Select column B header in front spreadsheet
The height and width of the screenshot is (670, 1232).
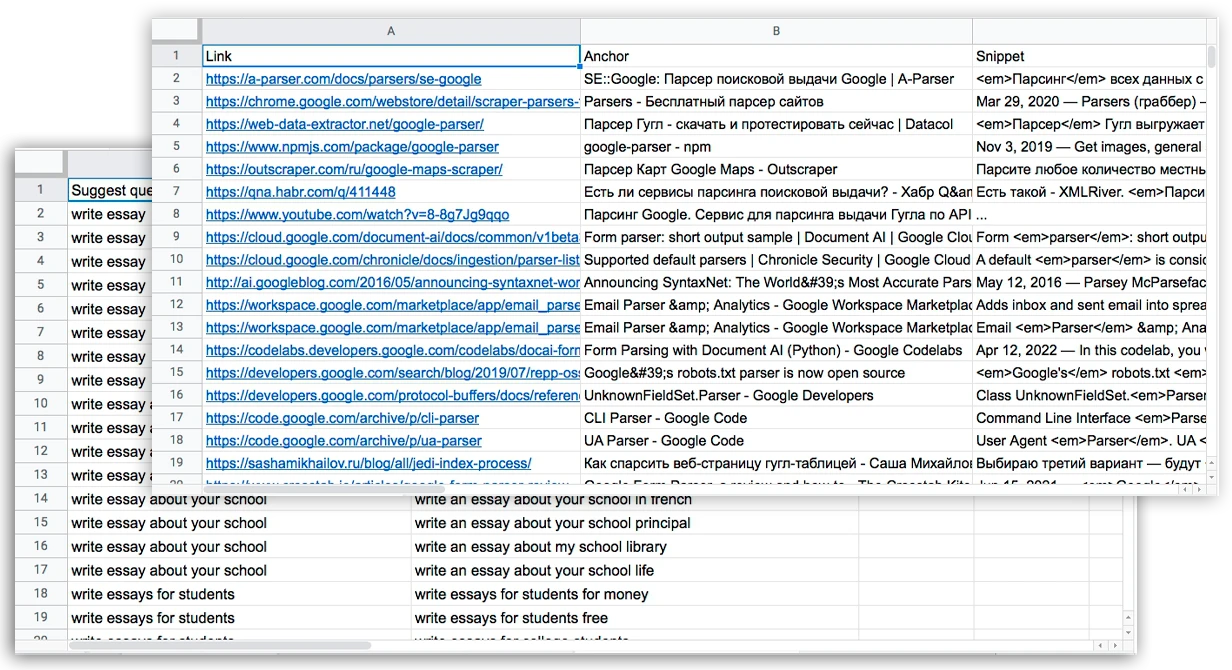pyautogui.click(x=776, y=31)
